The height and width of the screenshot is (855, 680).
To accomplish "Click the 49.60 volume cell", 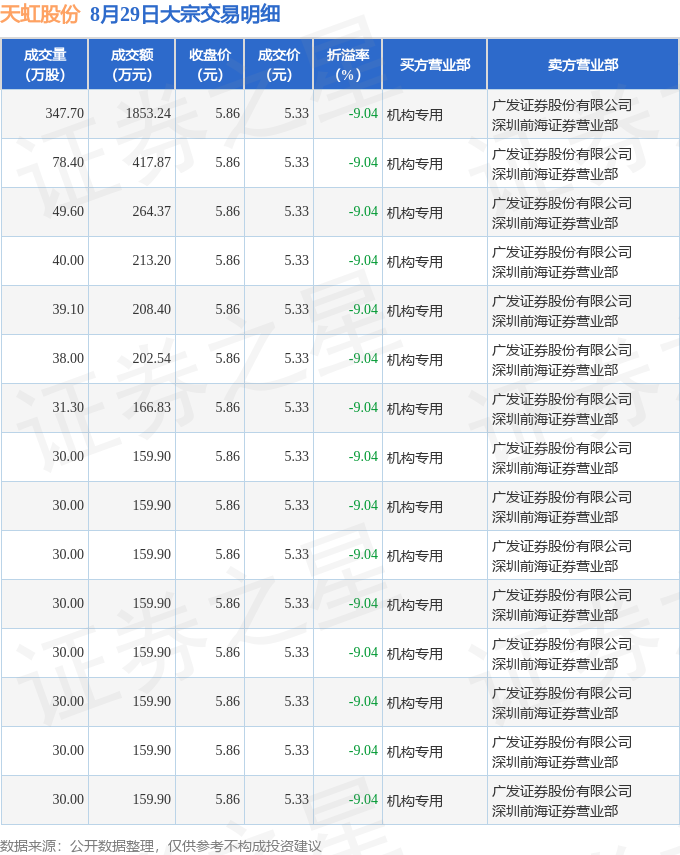I will (x=68, y=211).
